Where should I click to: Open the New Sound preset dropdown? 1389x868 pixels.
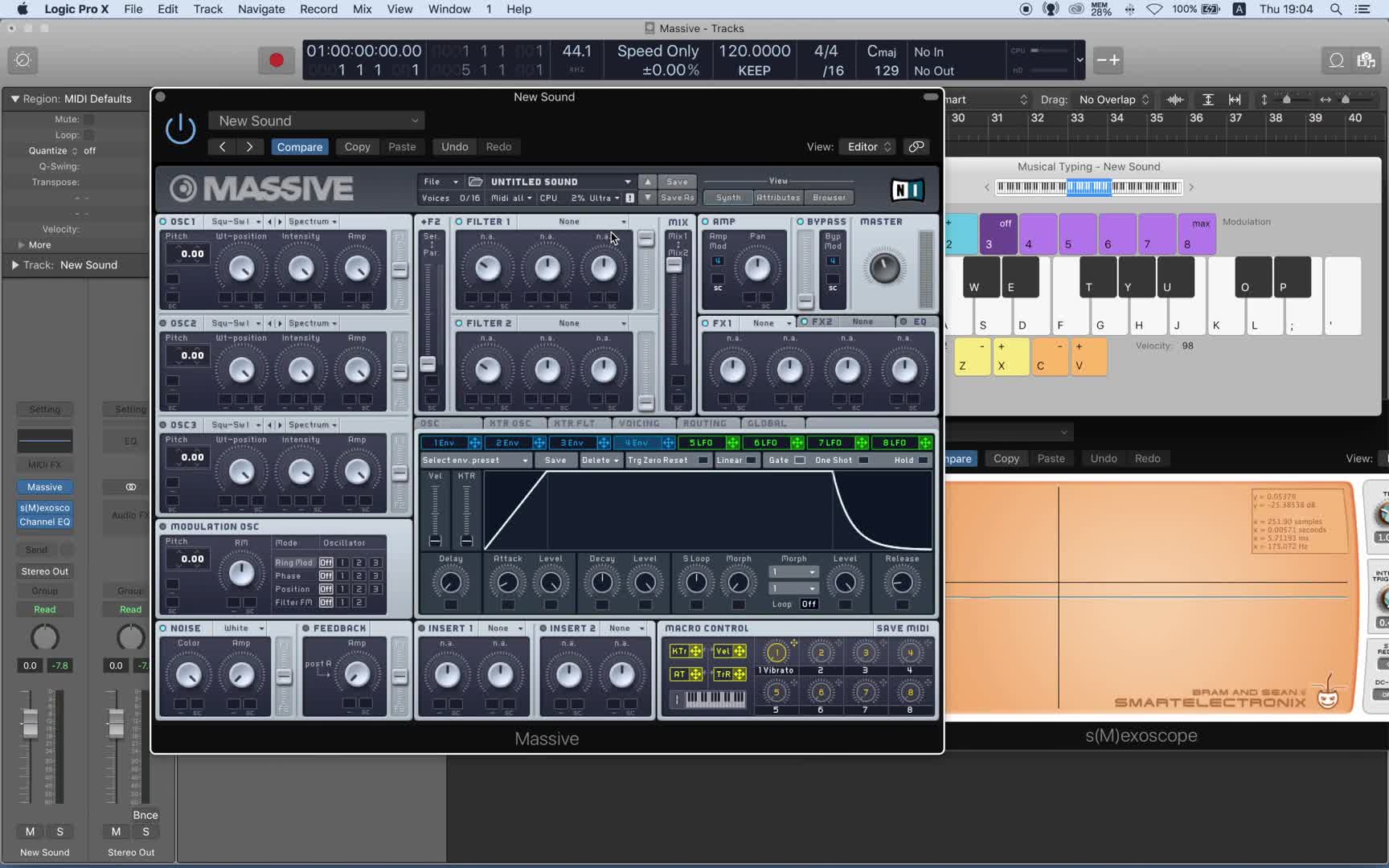tap(317, 121)
